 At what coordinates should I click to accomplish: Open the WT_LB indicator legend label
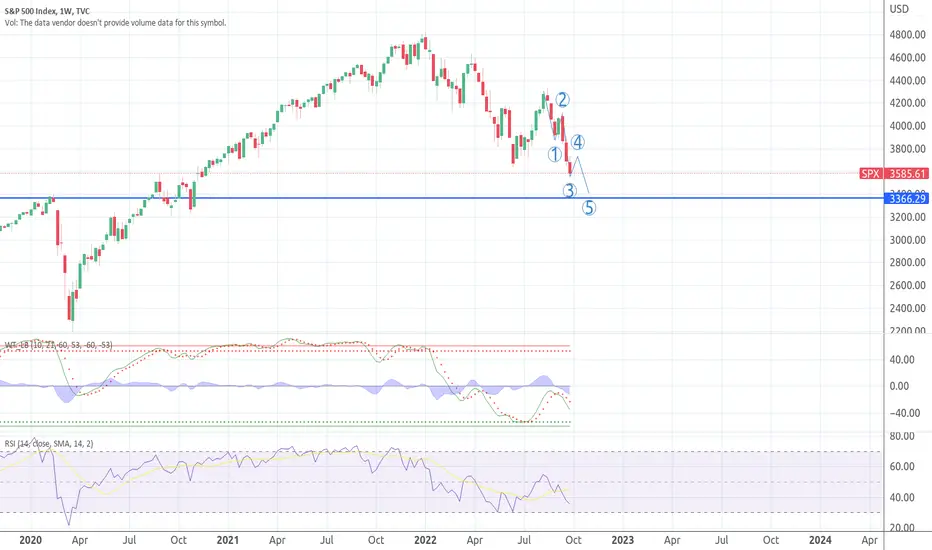58,345
